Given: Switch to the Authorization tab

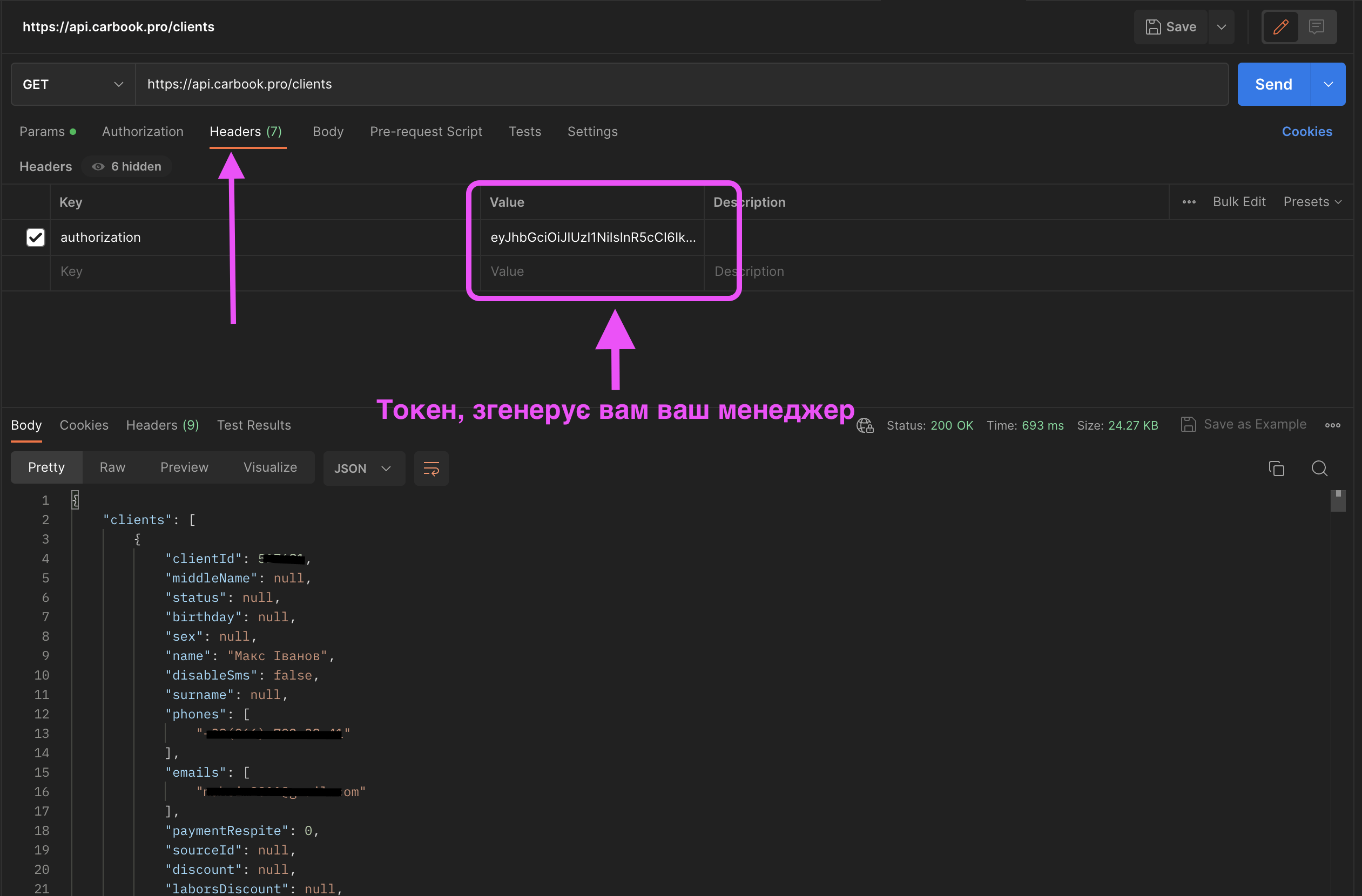Looking at the screenshot, I should pos(143,132).
